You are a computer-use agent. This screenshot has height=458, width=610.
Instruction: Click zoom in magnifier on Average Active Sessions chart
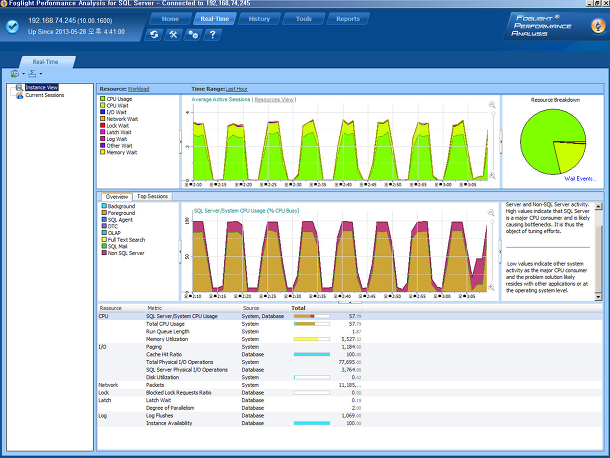point(492,175)
